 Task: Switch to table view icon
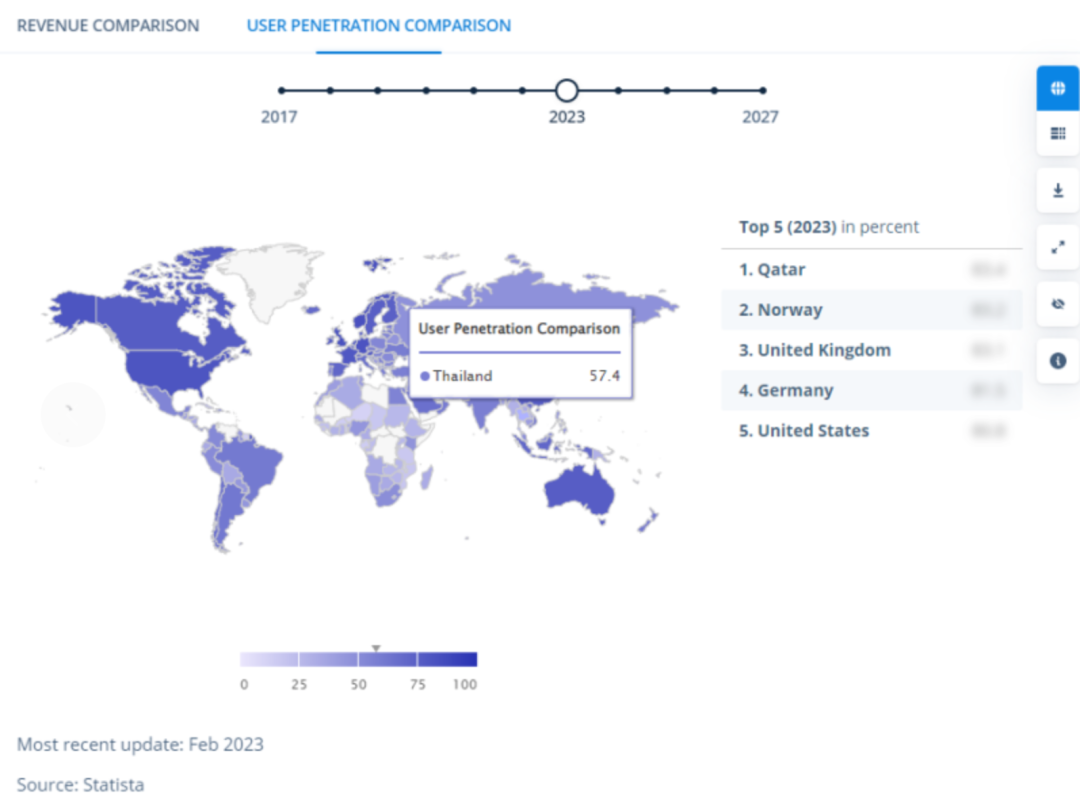click(x=1057, y=133)
